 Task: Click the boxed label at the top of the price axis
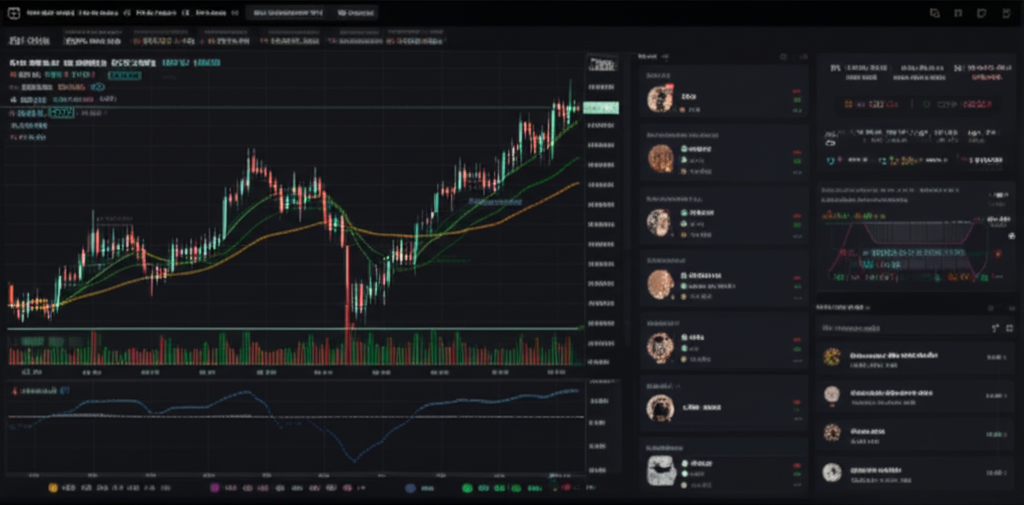point(603,64)
